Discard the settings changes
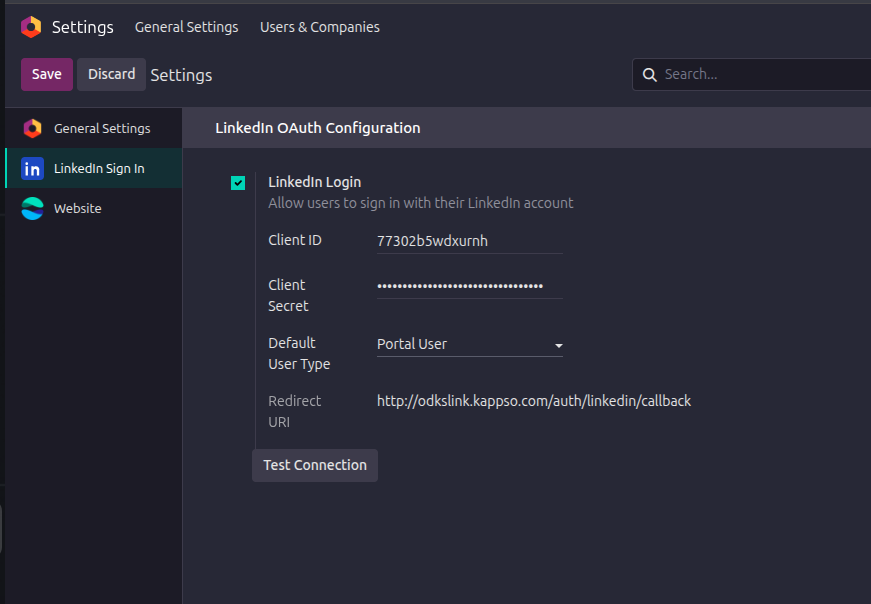 click(112, 74)
